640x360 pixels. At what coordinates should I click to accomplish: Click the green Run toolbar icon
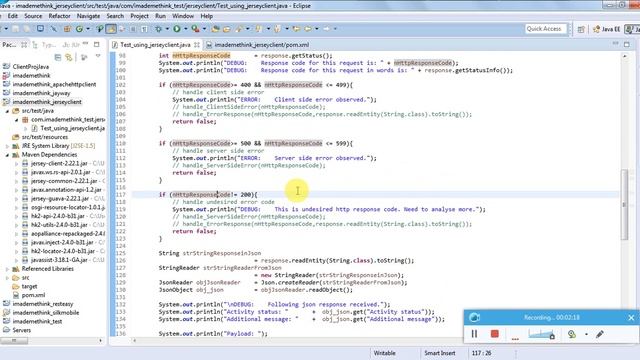[x=177, y=29]
